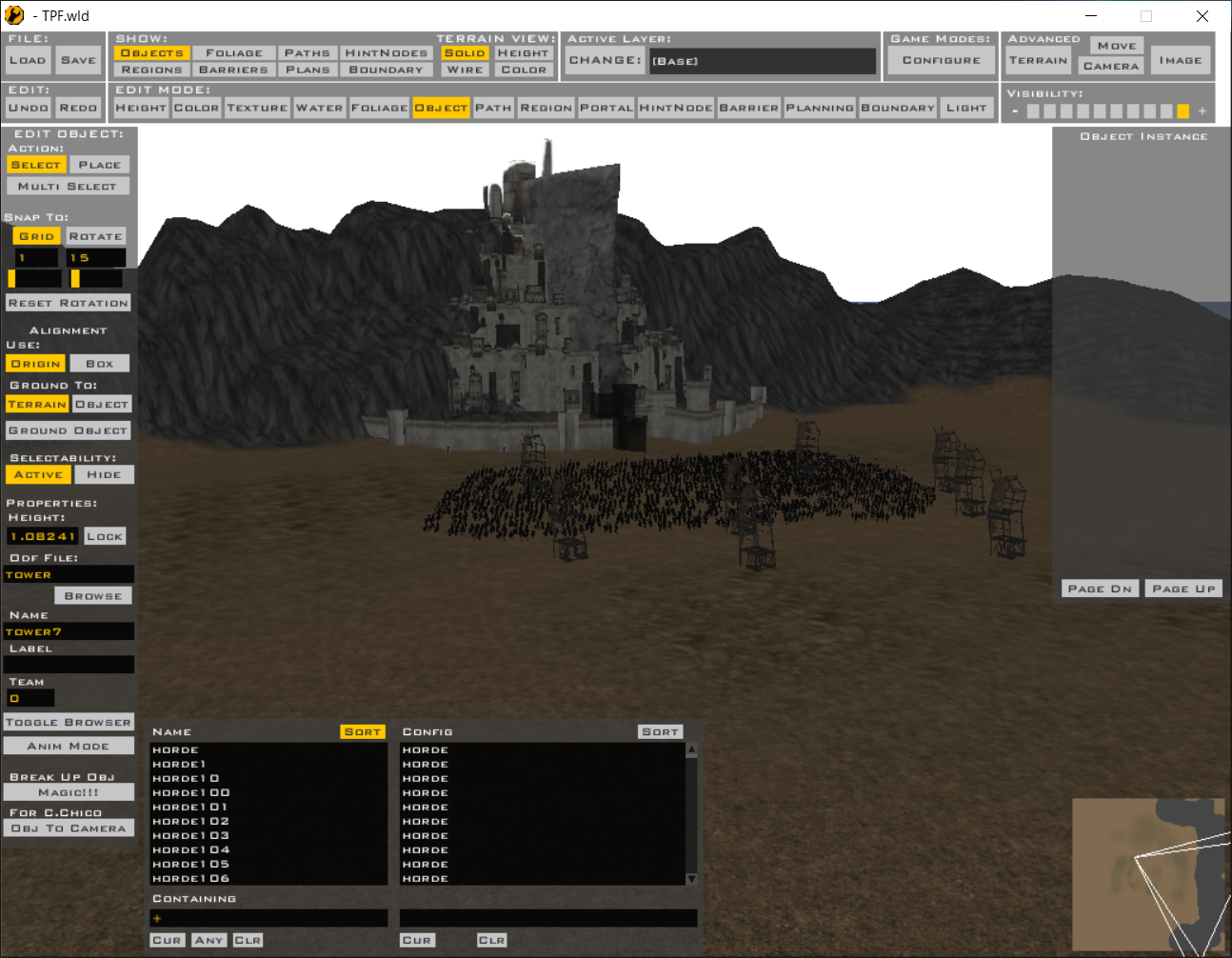Open Advanced Camera option
Image resolution: width=1232 pixels, height=958 pixels.
click(x=1111, y=67)
